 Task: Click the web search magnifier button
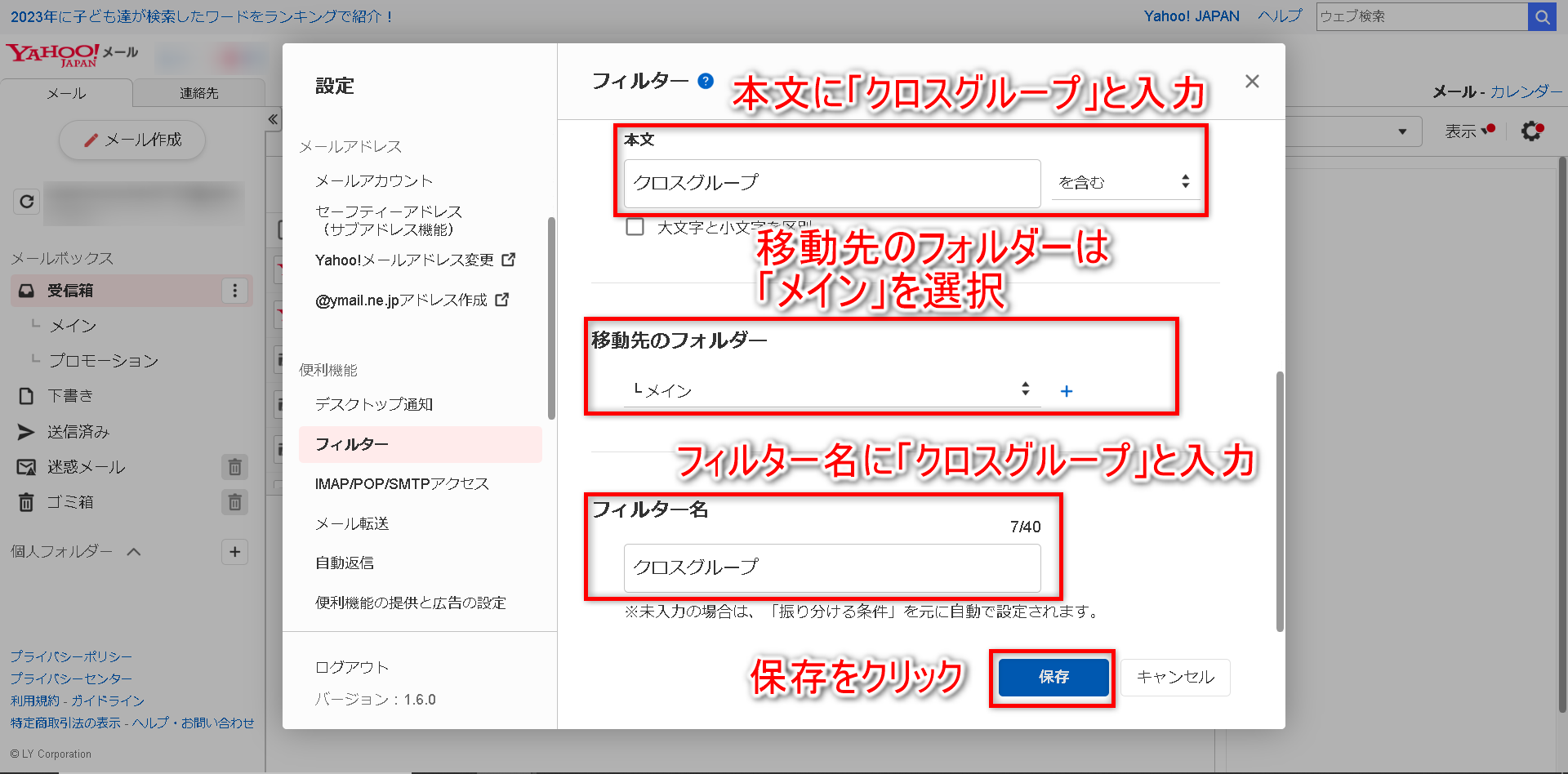(x=1542, y=16)
